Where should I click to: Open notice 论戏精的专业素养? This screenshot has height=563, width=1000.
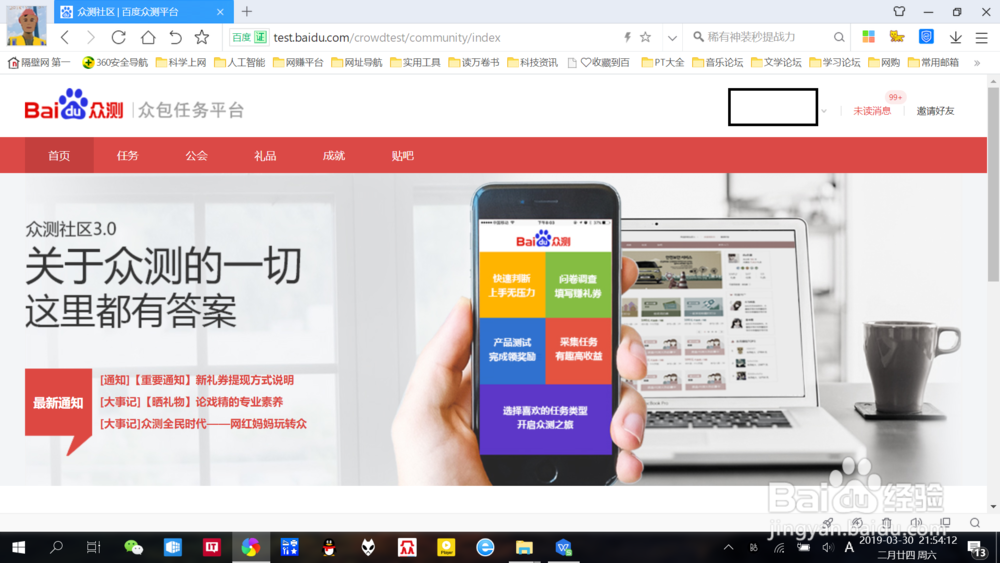point(191,402)
